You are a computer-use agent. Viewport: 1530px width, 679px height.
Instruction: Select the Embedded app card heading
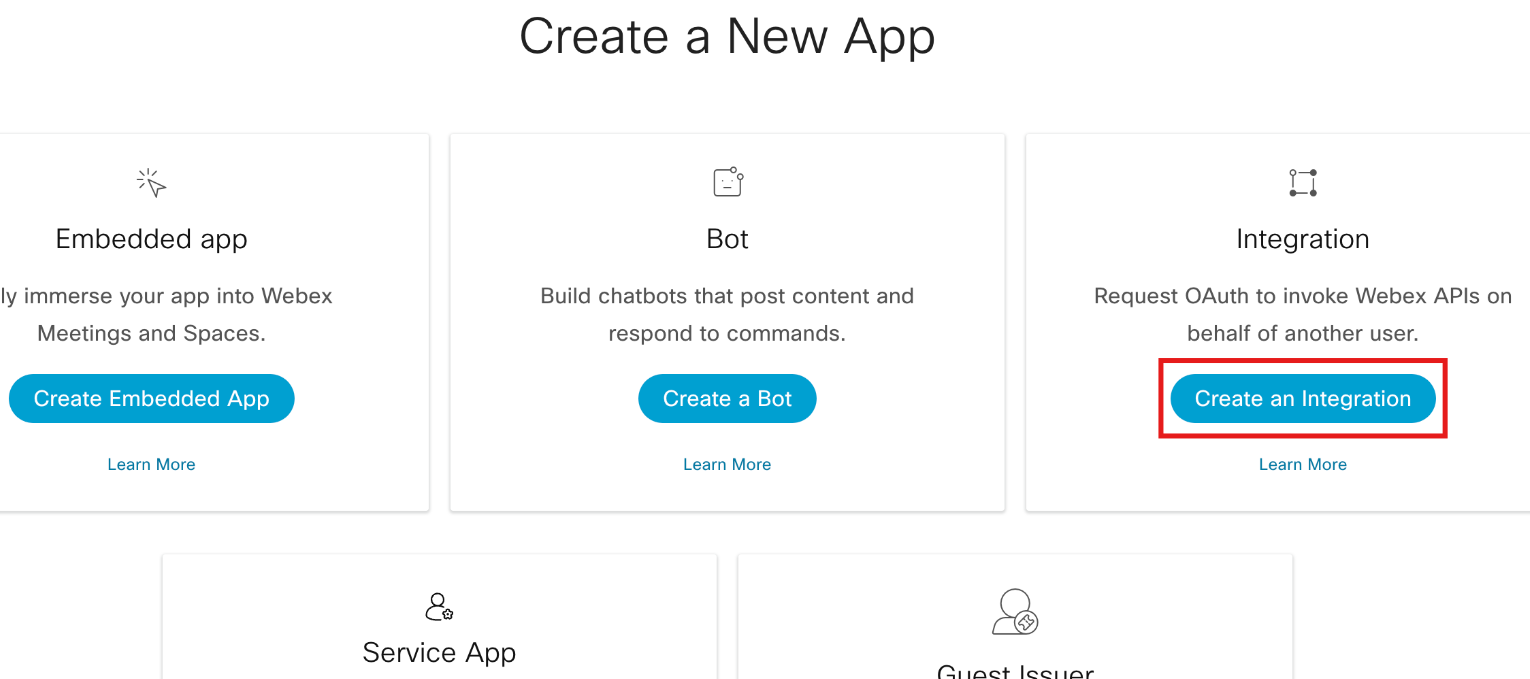pos(151,239)
